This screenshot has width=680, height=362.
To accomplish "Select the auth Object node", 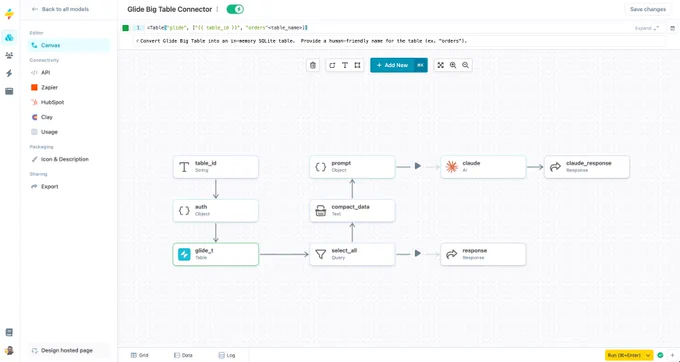I will coord(216,210).
